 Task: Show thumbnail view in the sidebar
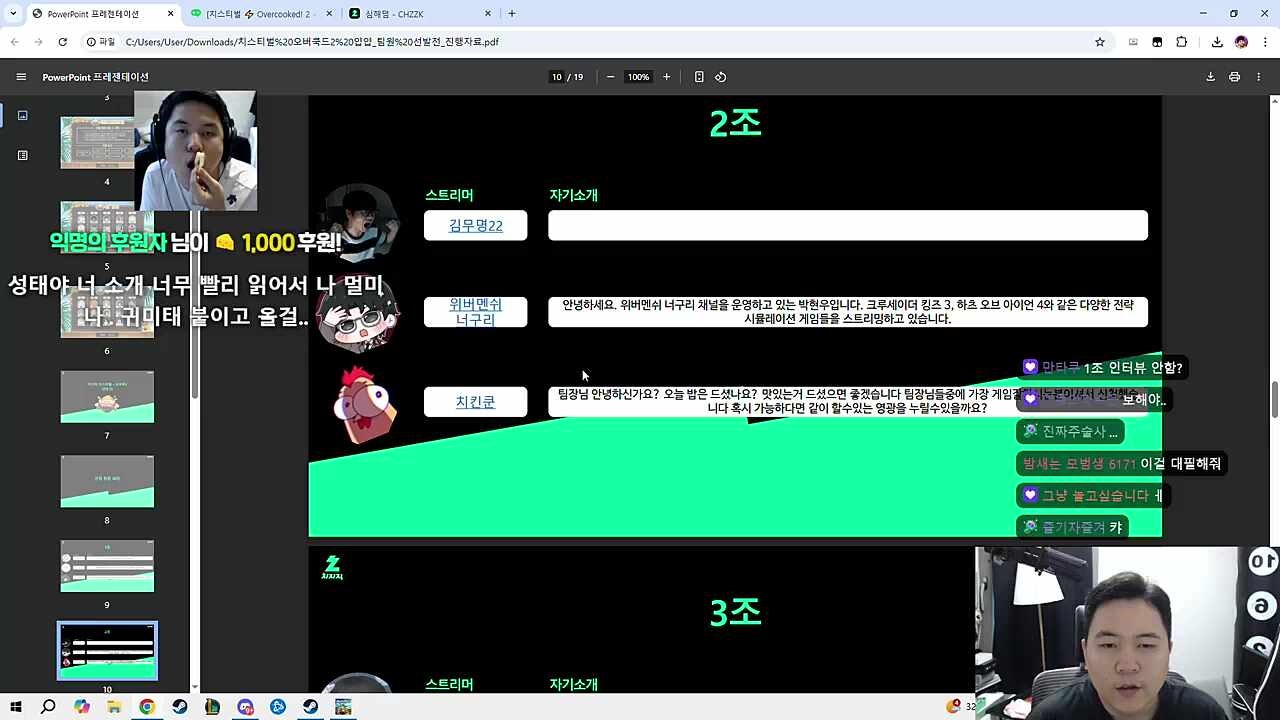[x=22, y=115]
